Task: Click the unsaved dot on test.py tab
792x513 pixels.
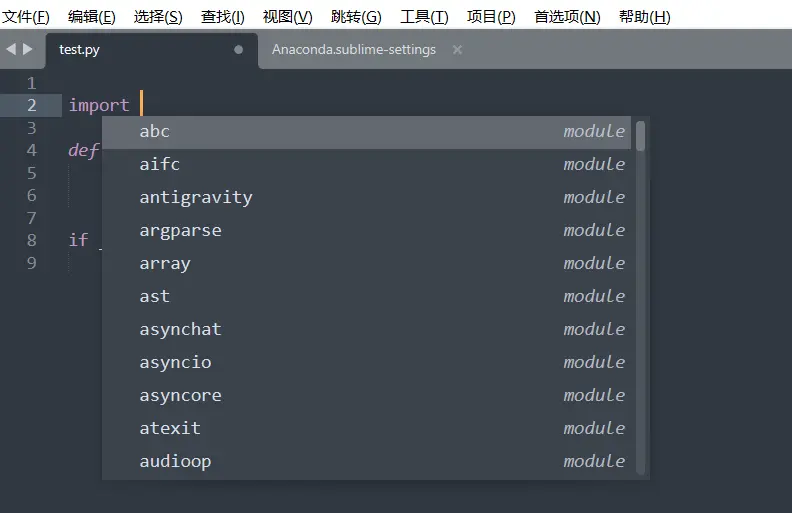Action: pyautogui.click(x=238, y=49)
